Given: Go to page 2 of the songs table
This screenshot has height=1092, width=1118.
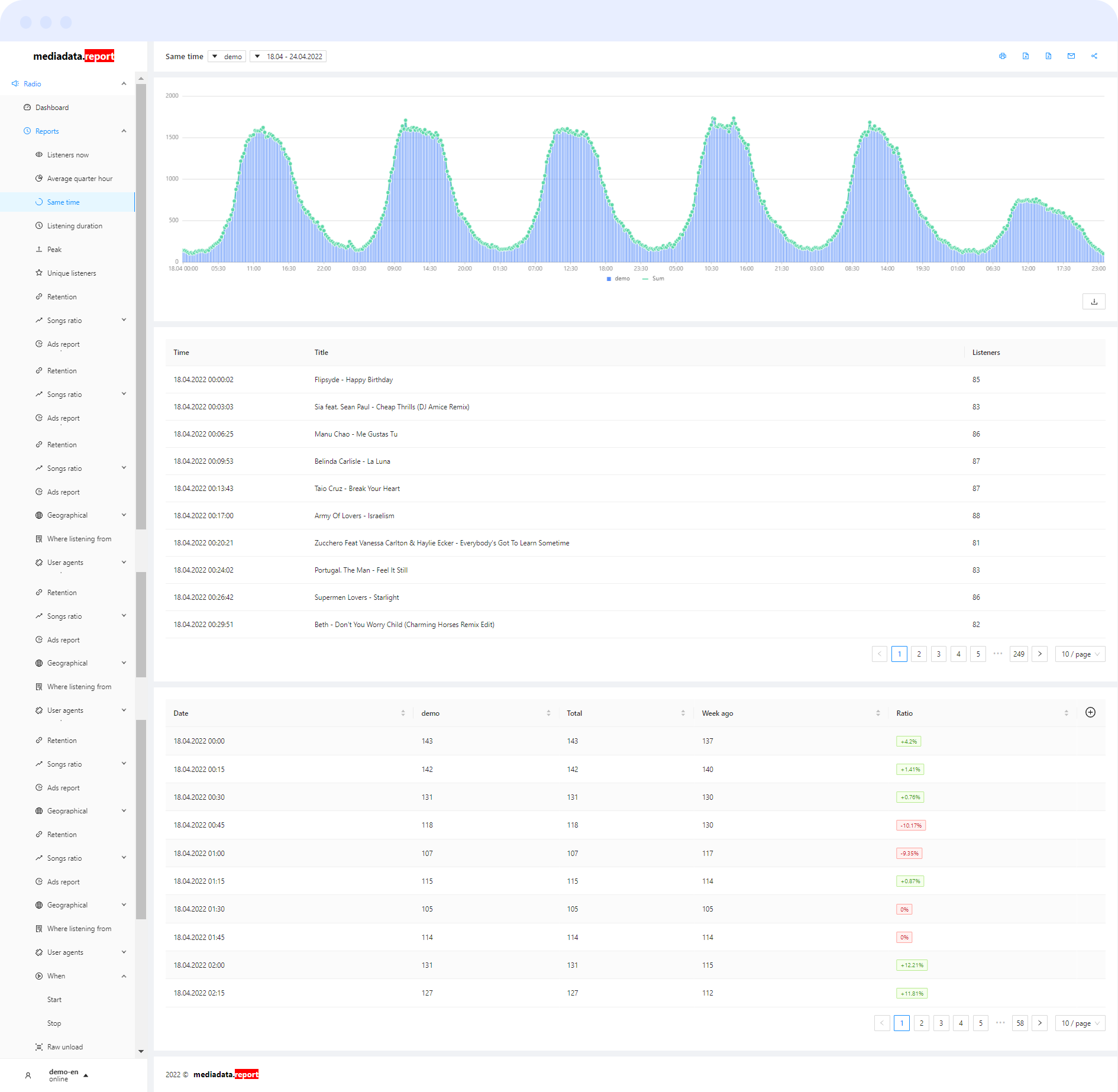Looking at the screenshot, I should tap(919, 654).
